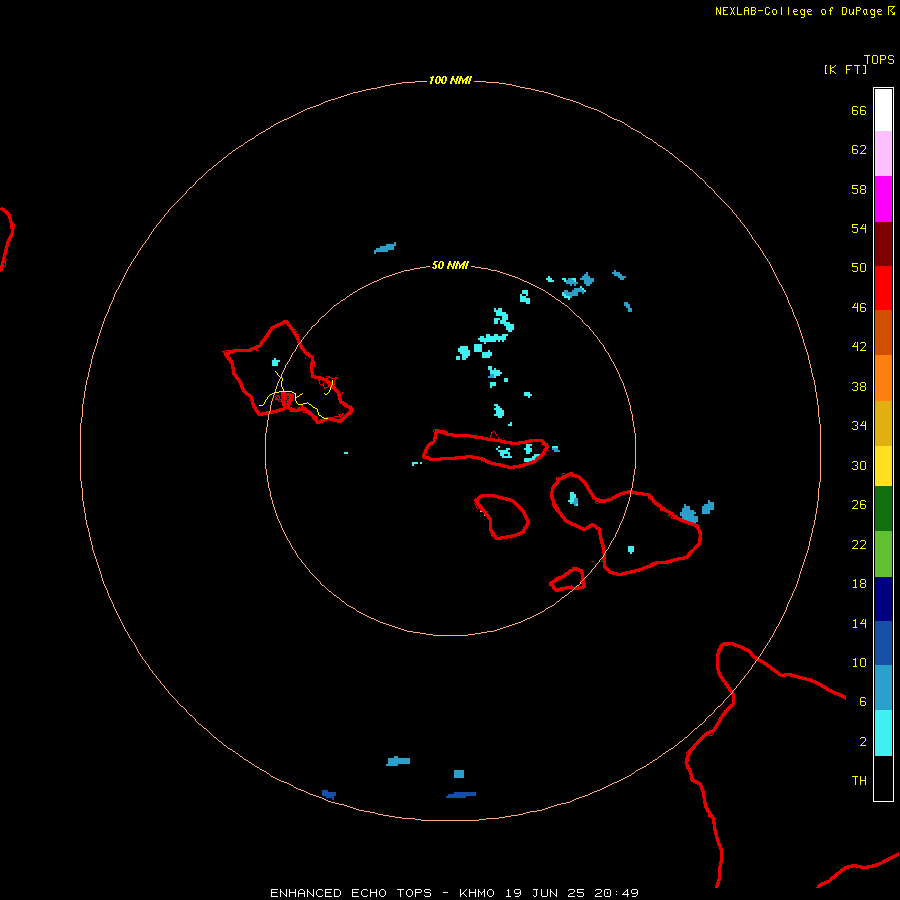The image size is (900, 900).
Task: Pick the magenta segment of the color bar
Action: click(883, 199)
